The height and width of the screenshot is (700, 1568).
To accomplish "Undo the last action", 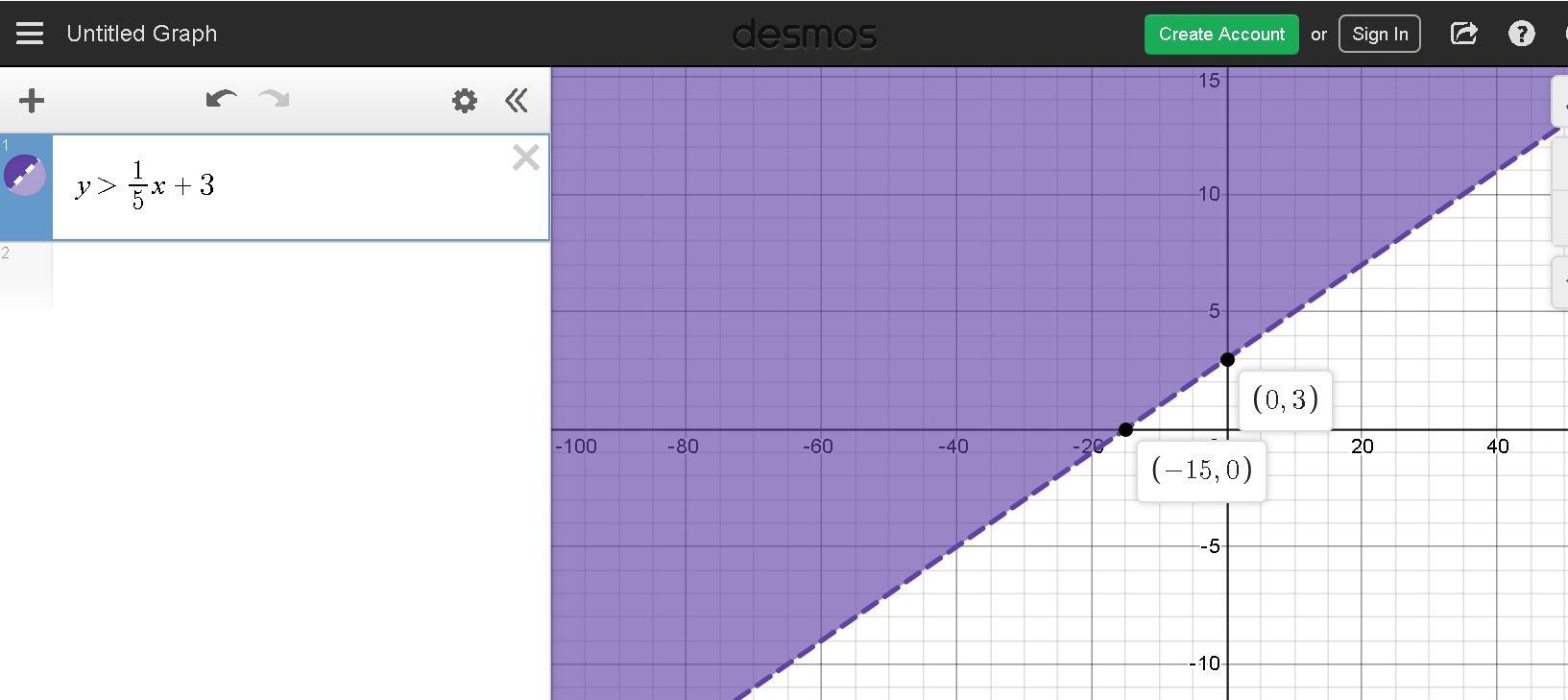I will pos(221,99).
